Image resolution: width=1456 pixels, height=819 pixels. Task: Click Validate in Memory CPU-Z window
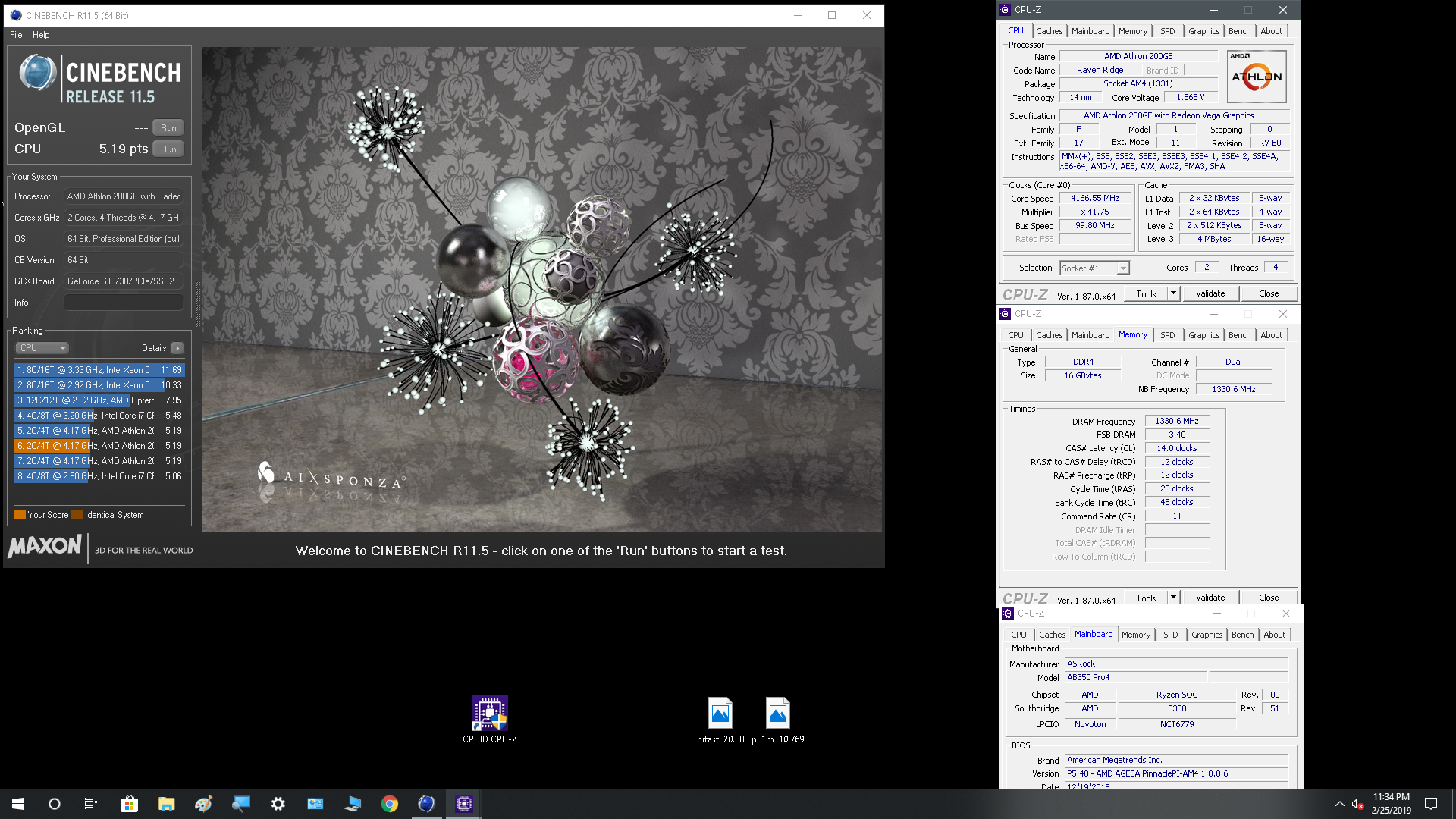coord(1210,598)
